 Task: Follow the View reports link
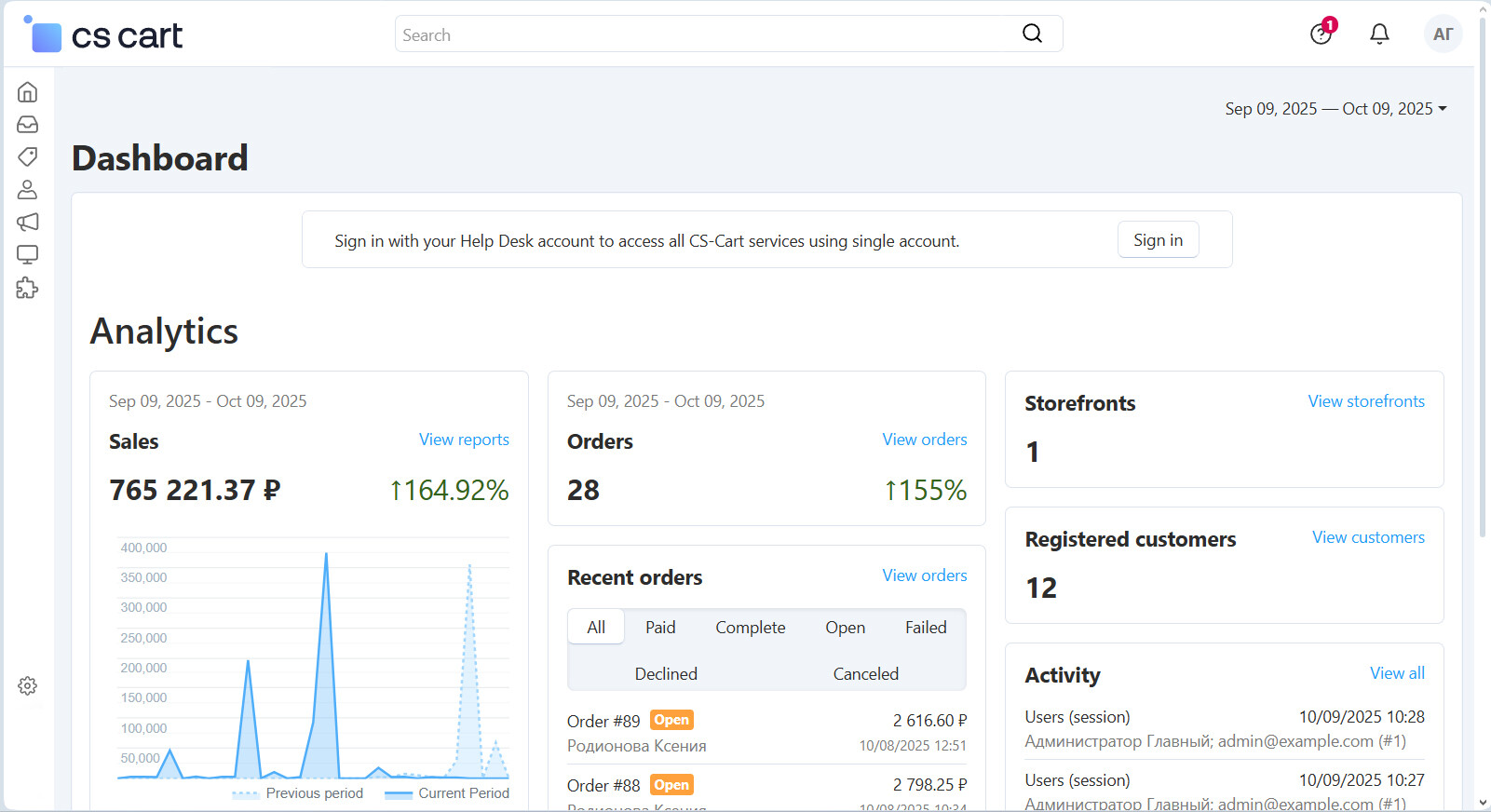click(x=464, y=440)
